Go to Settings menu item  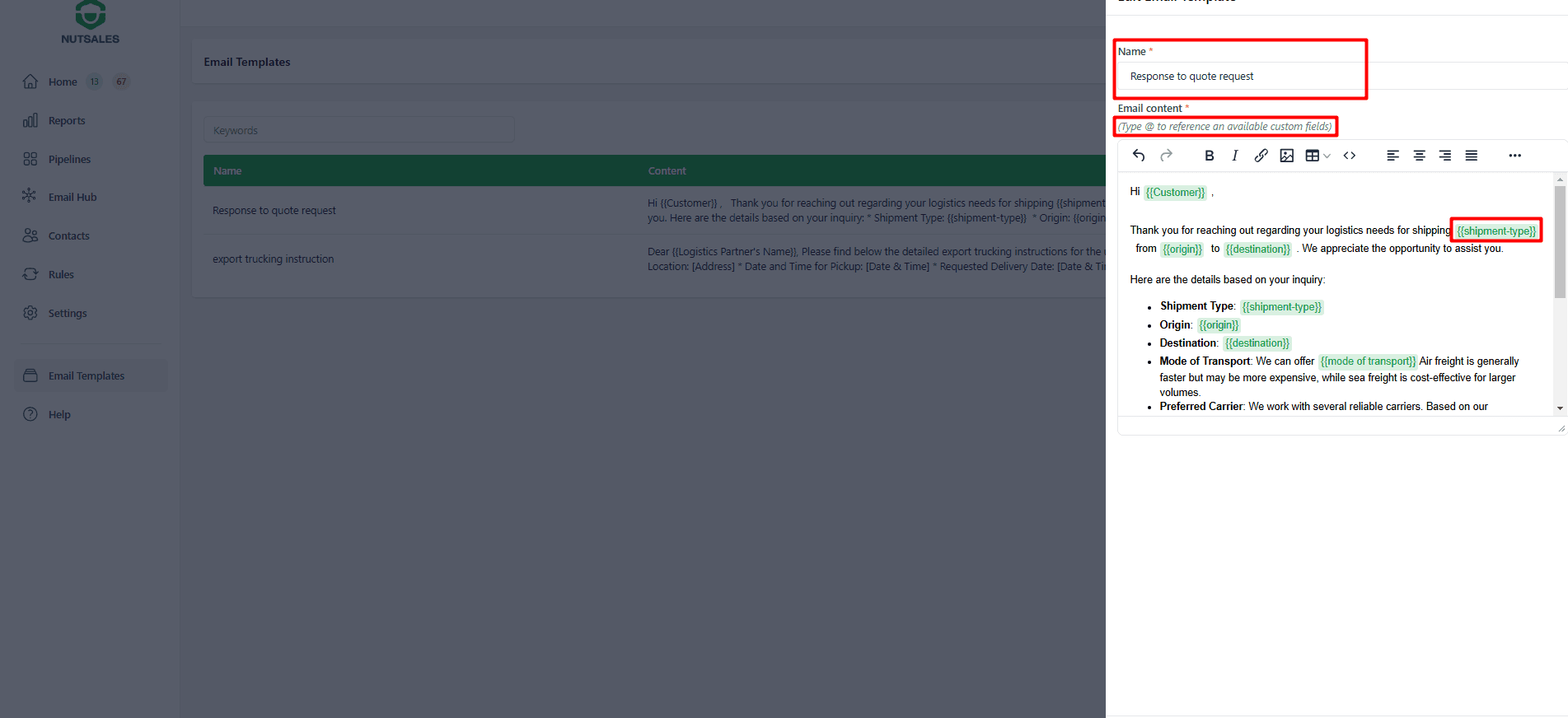tap(68, 313)
